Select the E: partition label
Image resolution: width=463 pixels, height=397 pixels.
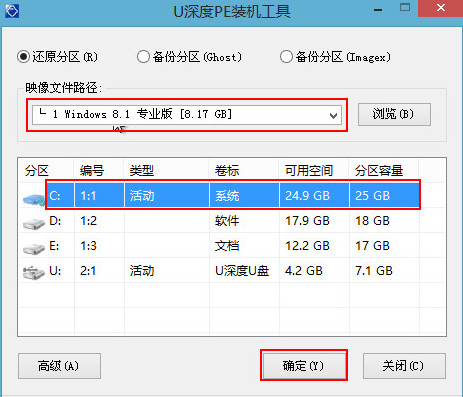(54, 246)
